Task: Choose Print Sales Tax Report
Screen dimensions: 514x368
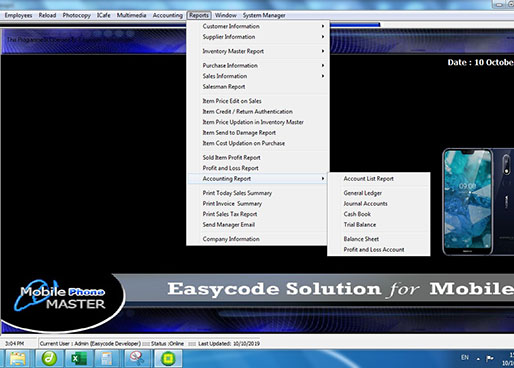Action: pyautogui.click(x=258, y=214)
